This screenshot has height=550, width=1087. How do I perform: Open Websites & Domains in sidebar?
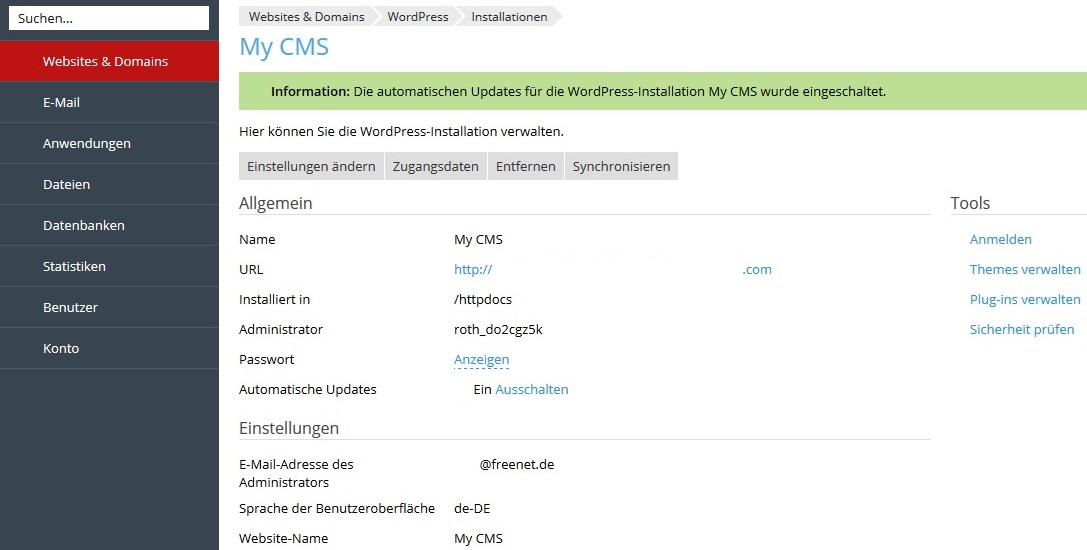coord(110,61)
